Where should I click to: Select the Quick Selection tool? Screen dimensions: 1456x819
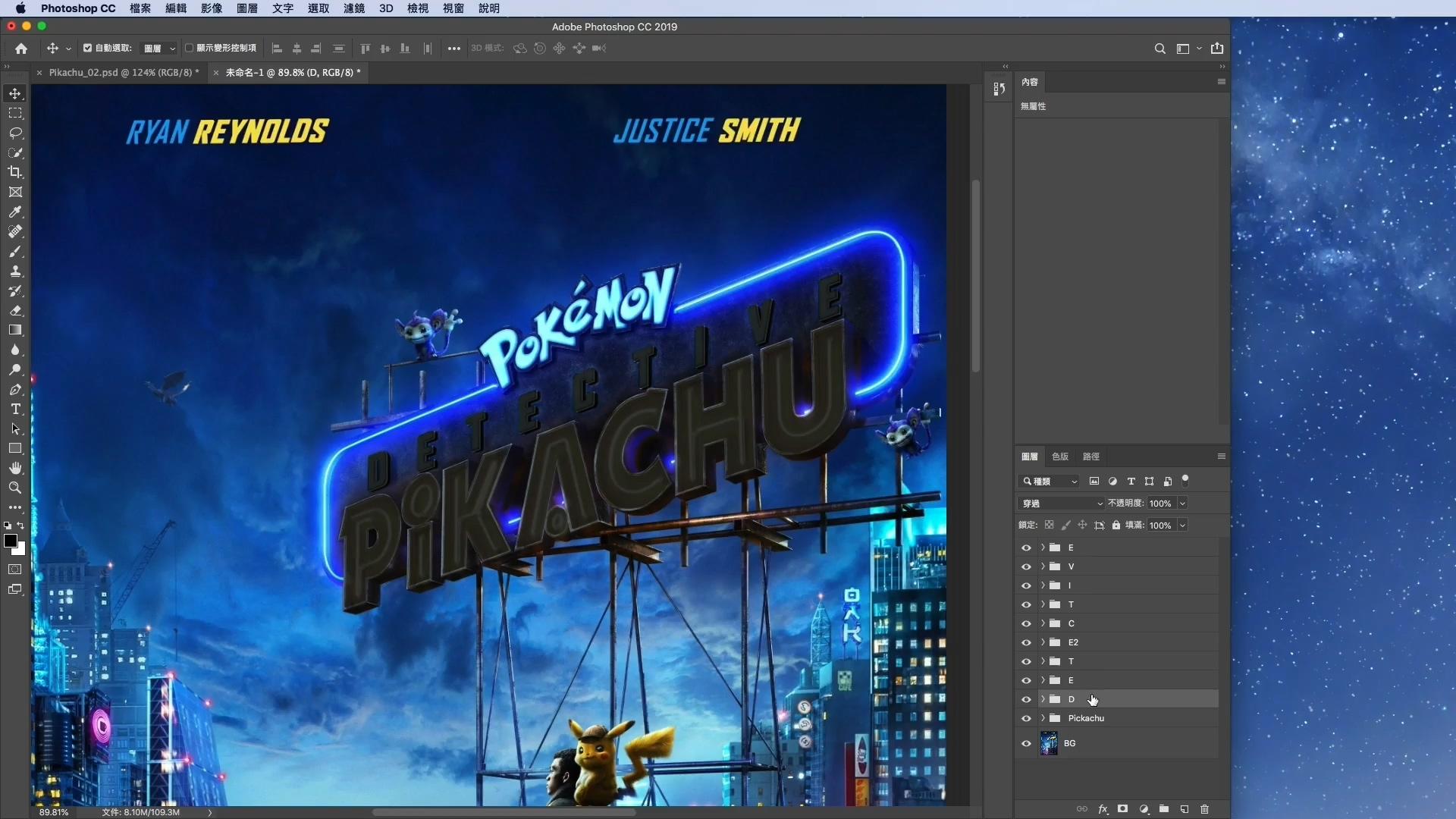[x=15, y=152]
